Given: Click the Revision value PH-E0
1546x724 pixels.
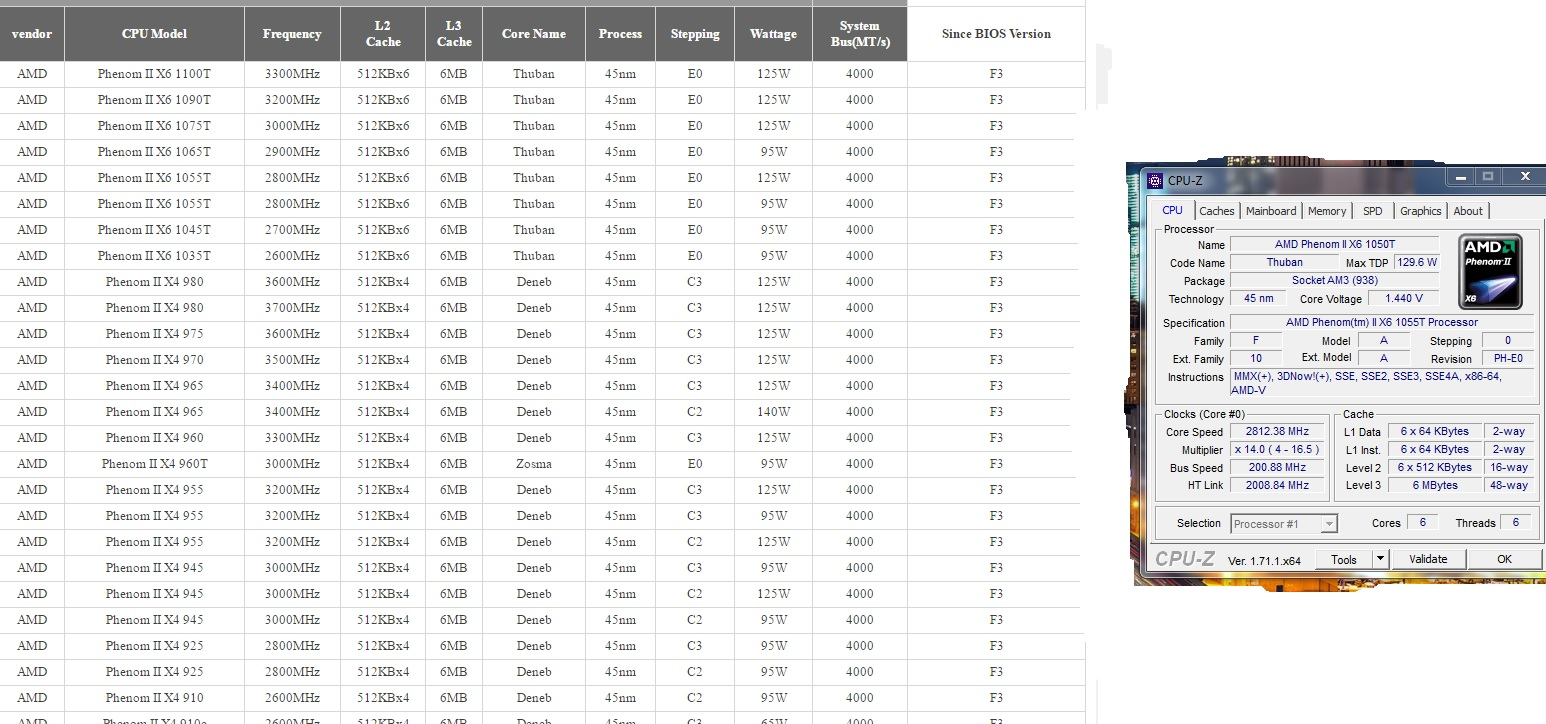Looking at the screenshot, I should [x=1508, y=358].
